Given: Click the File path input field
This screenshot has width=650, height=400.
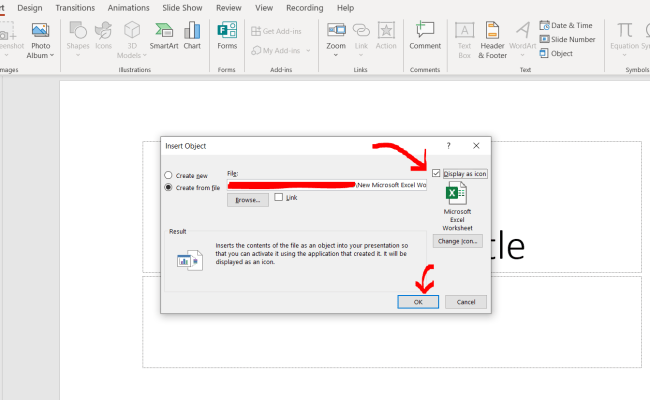Looking at the screenshot, I should pyautogui.click(x=327, y=185).
